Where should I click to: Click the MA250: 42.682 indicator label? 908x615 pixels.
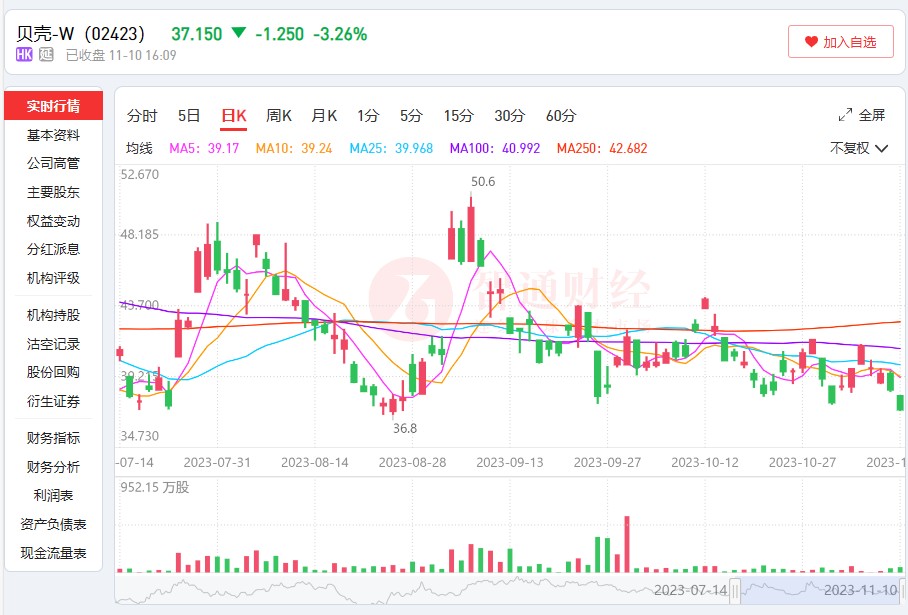(x=602, y=148)
